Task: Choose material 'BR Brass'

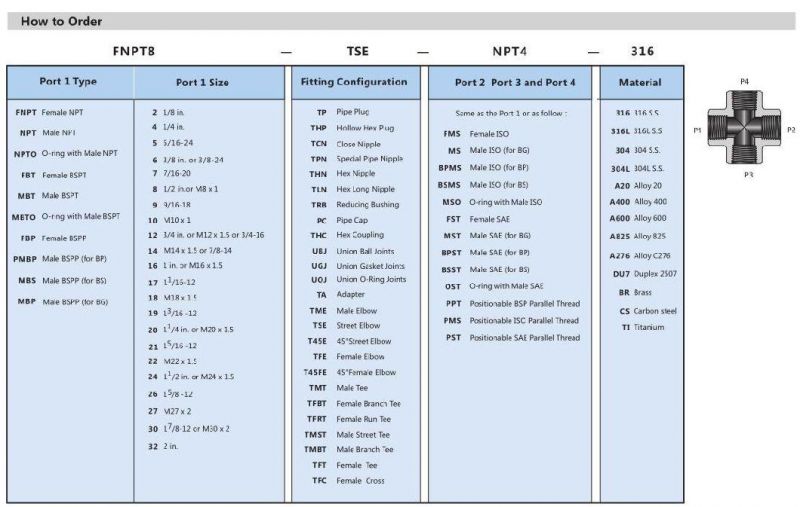Action: [635, 293]
